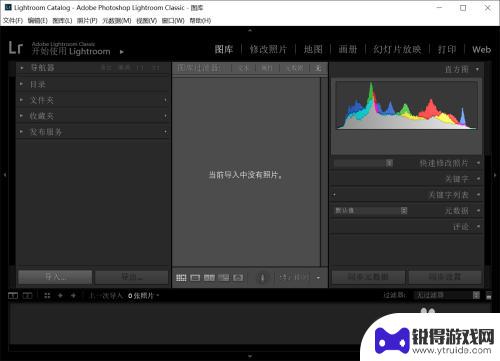Viewport: 500px width, 361px height.
Task: Switch to Compare view in the toolbar
Action: 209,277
